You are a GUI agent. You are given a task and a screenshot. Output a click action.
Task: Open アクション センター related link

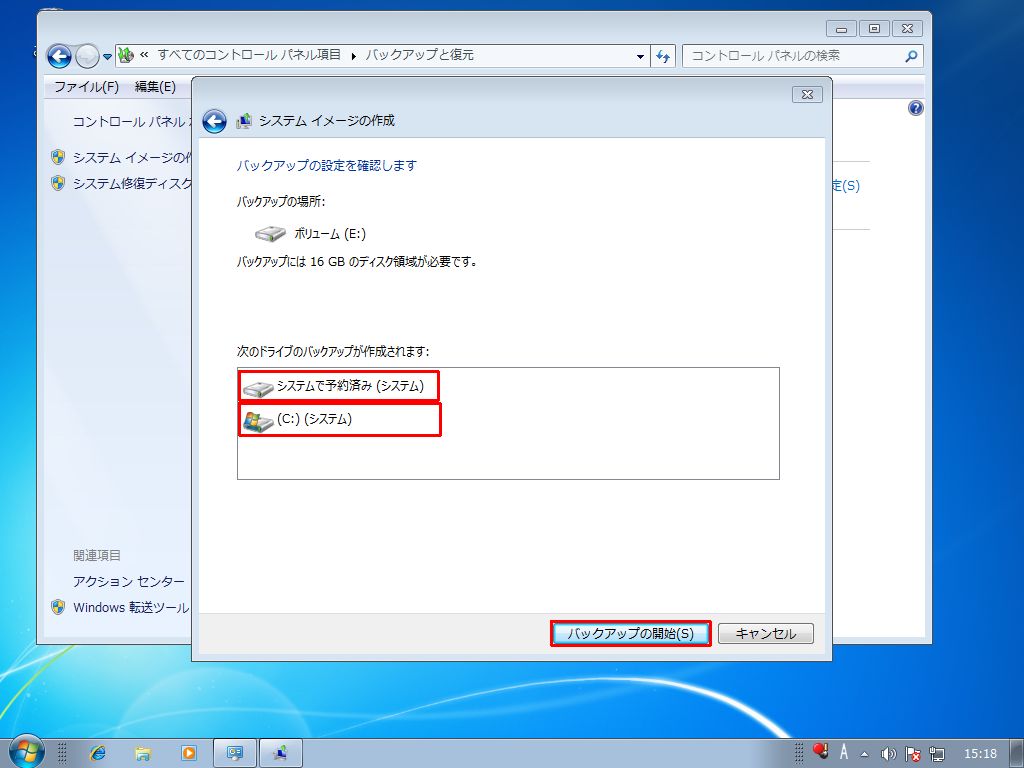click(x=129, y=581)
